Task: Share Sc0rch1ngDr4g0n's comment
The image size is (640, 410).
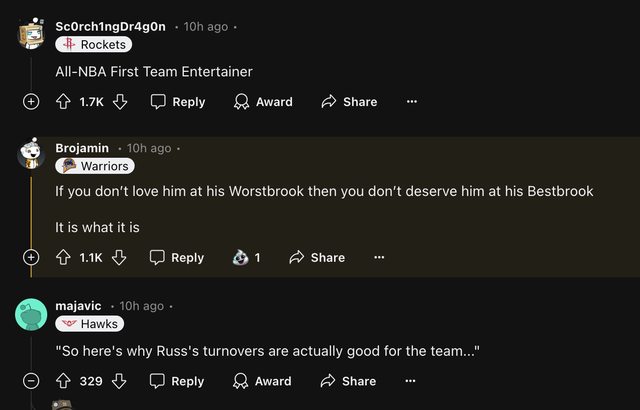Action: [x=349, y=101]
